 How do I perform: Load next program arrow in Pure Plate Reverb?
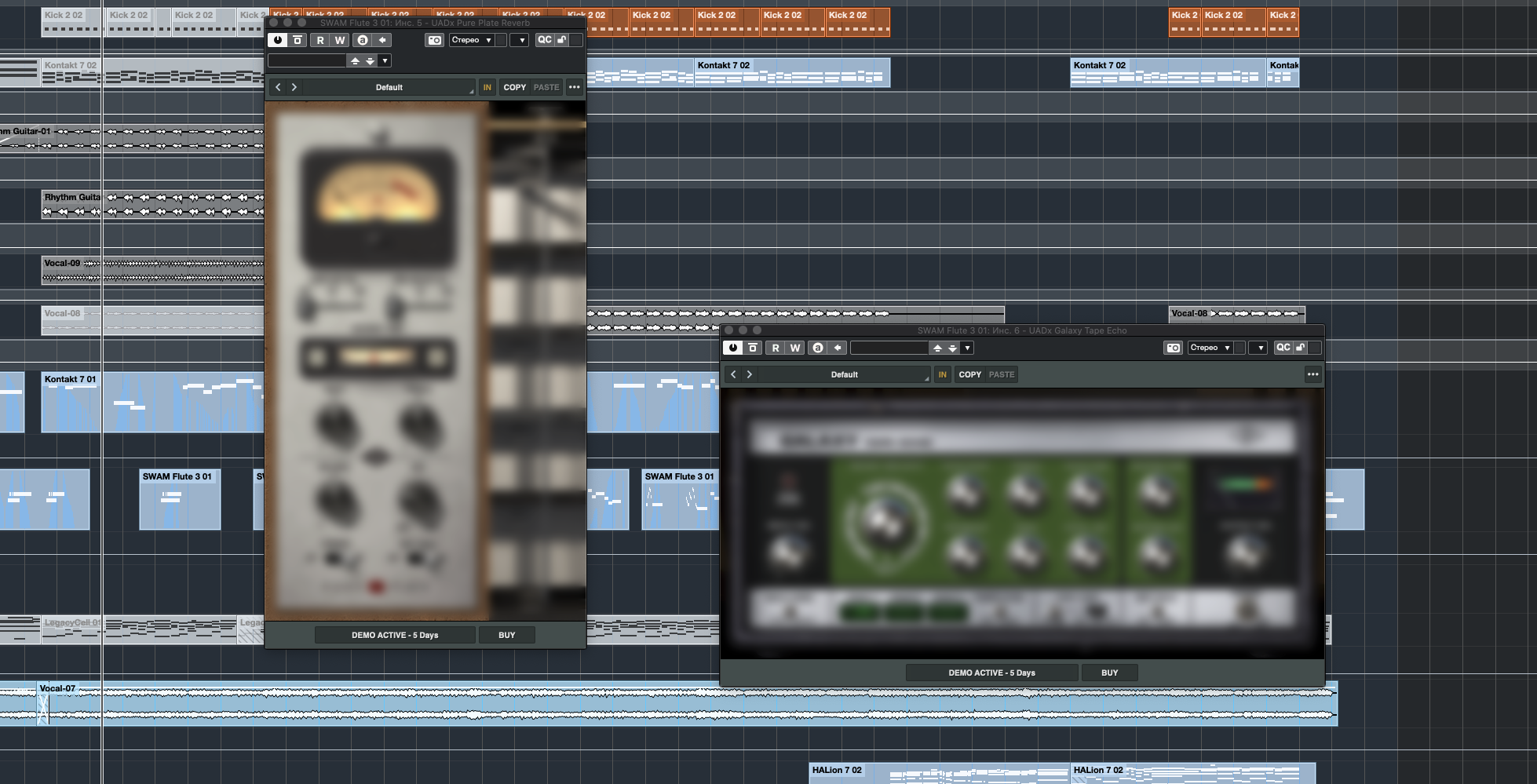click(370, 60)
